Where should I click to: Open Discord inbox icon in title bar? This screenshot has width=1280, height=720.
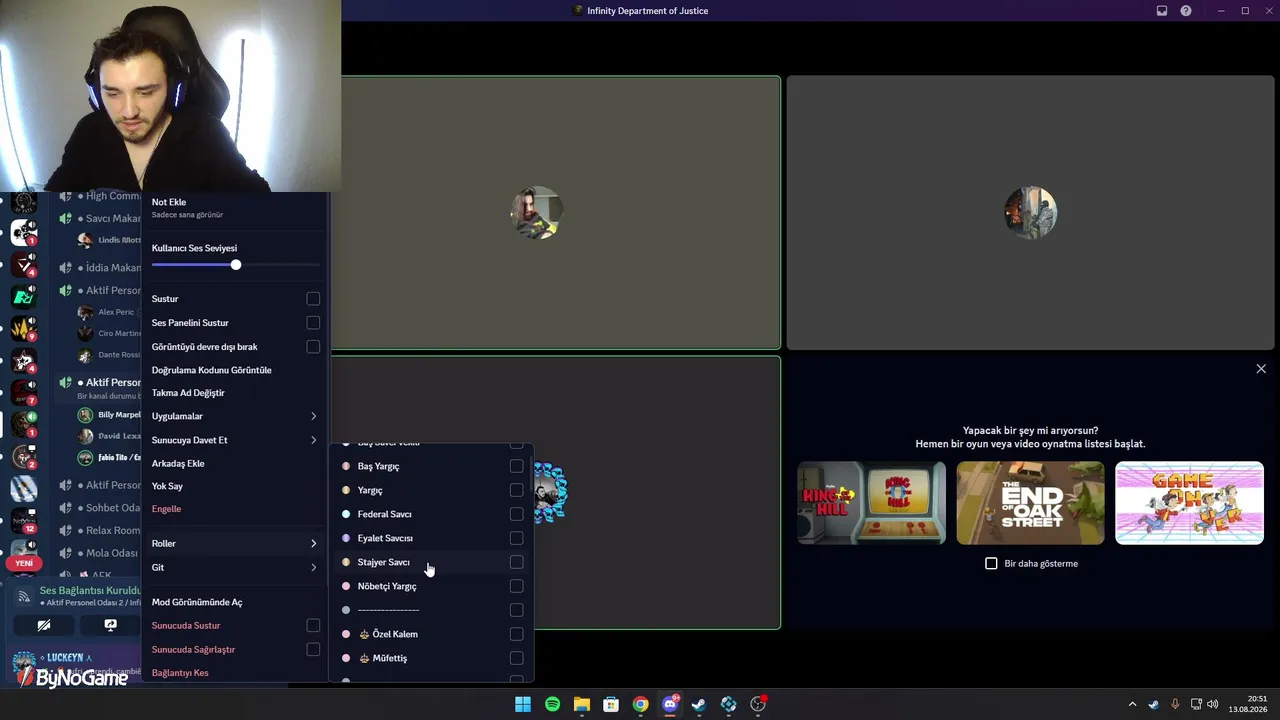[x=1162, y=11]
